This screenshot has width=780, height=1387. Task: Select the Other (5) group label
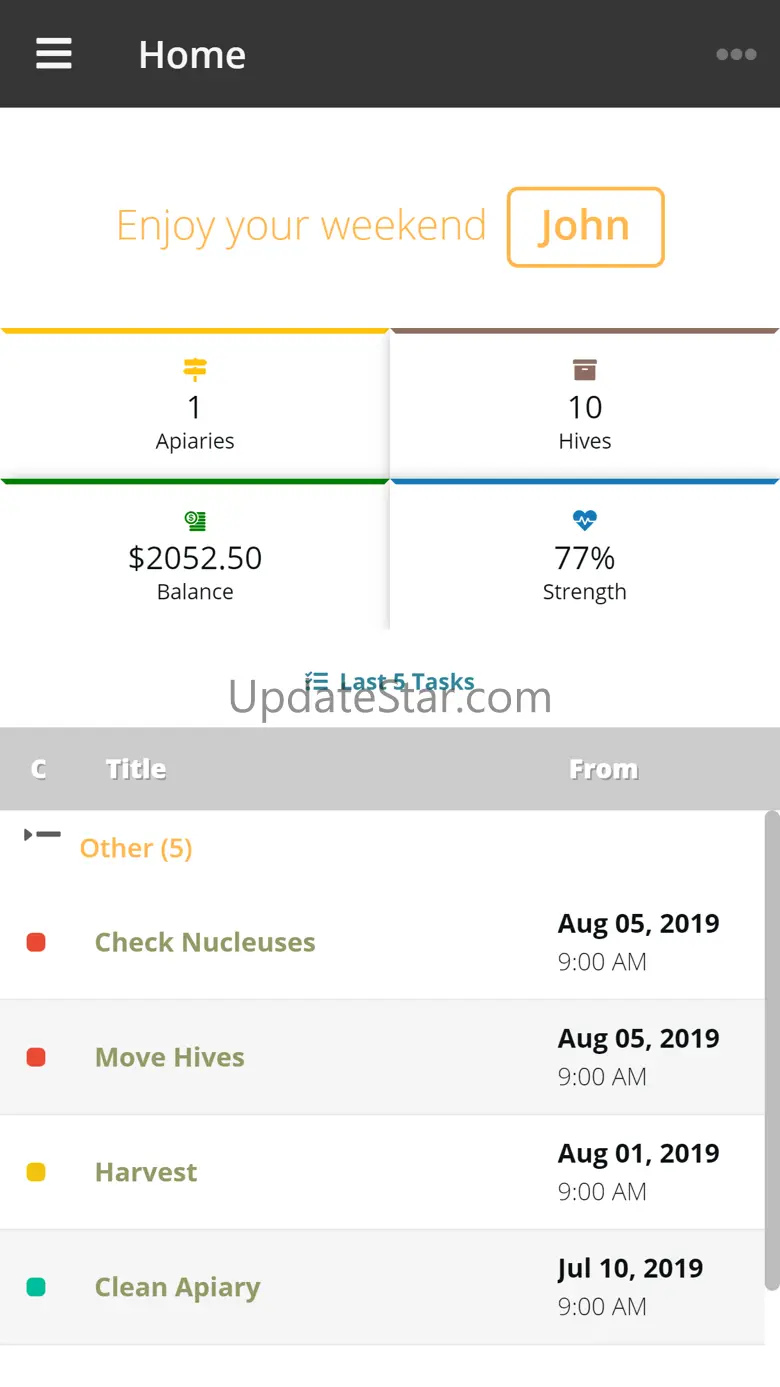[136, 848]
